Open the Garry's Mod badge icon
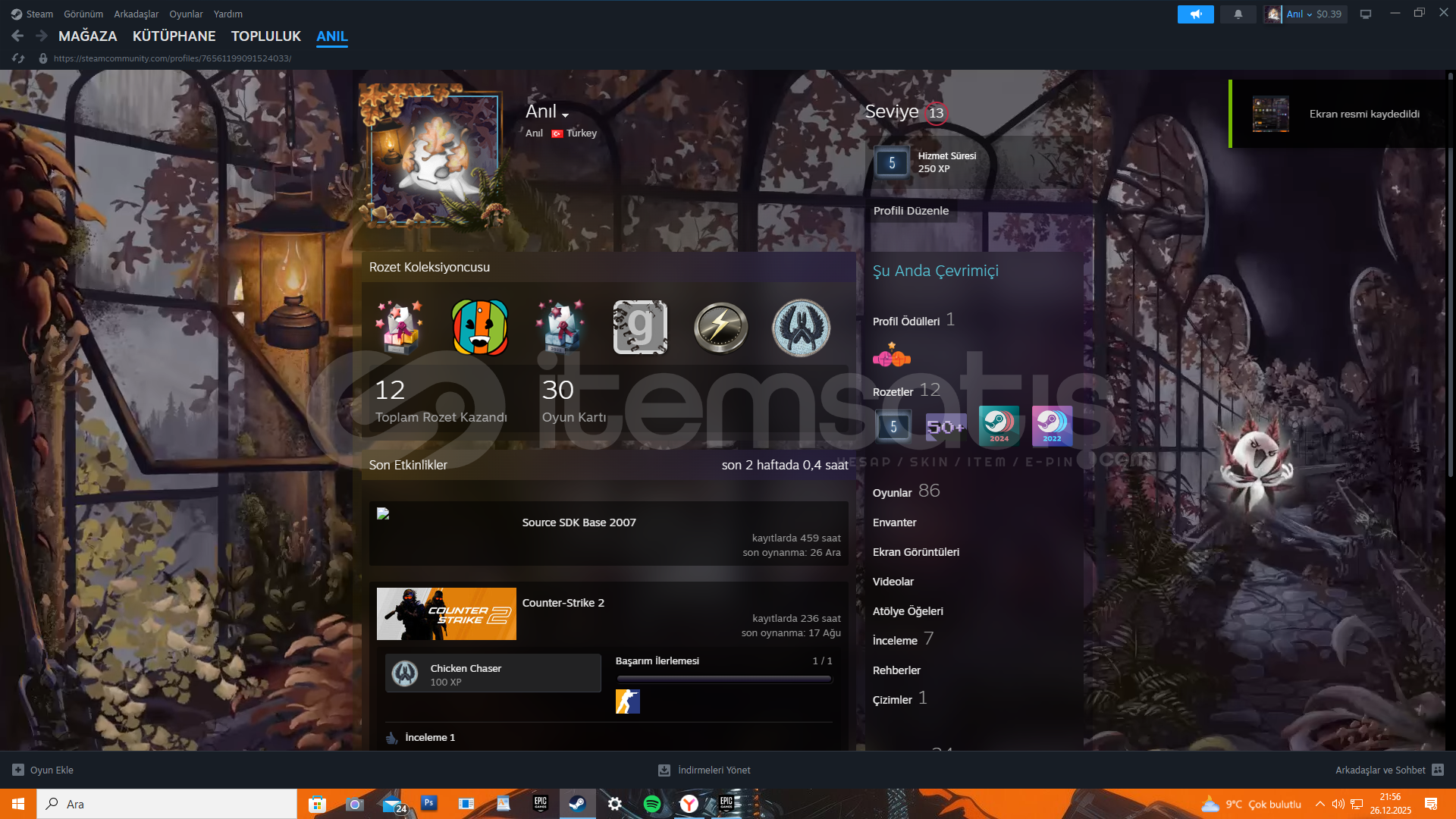Image resolution: width=1456 pixels, height=819 pixels. point(640,328)
